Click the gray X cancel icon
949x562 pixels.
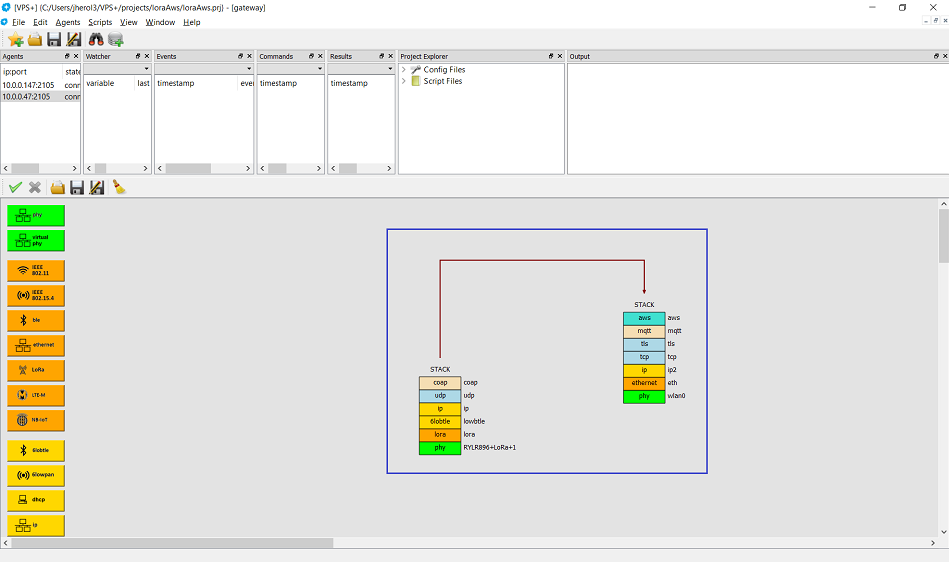click(35, 187)
